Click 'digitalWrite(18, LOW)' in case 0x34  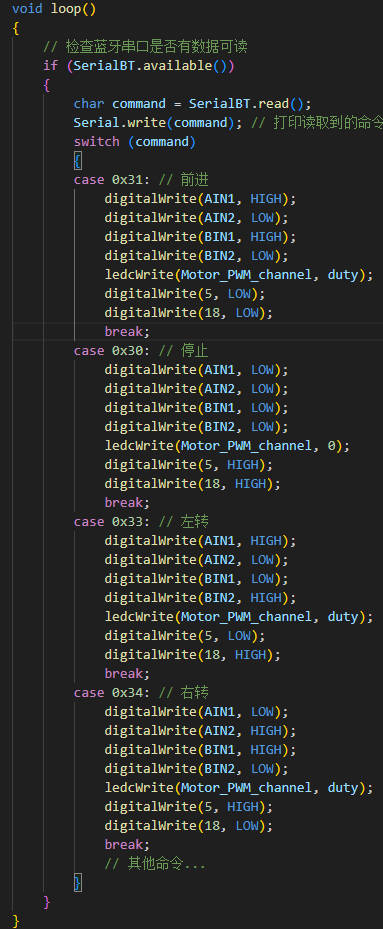(x=189, y=825)
